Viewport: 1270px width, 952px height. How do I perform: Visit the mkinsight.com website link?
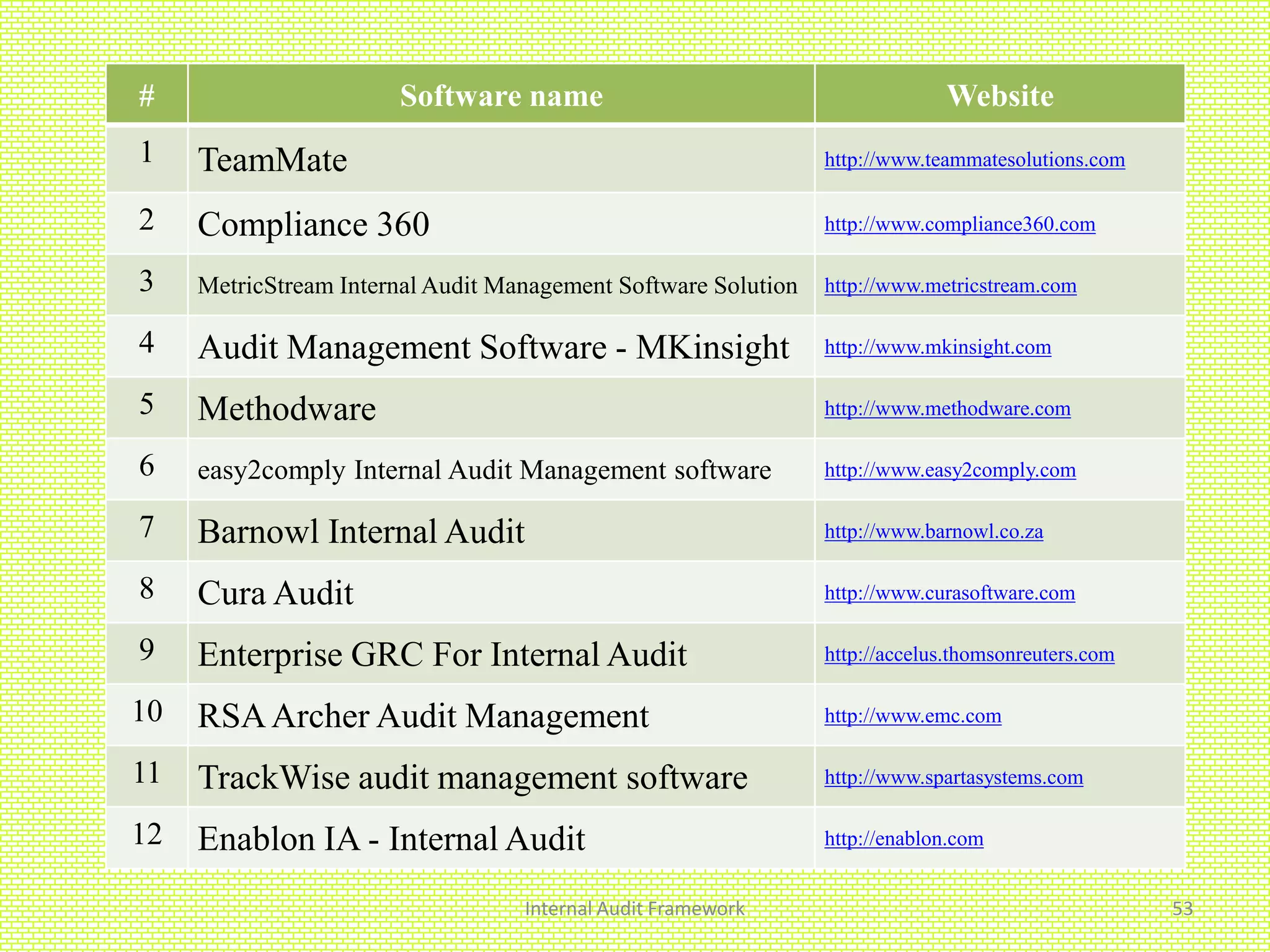[x=938, y=347]
